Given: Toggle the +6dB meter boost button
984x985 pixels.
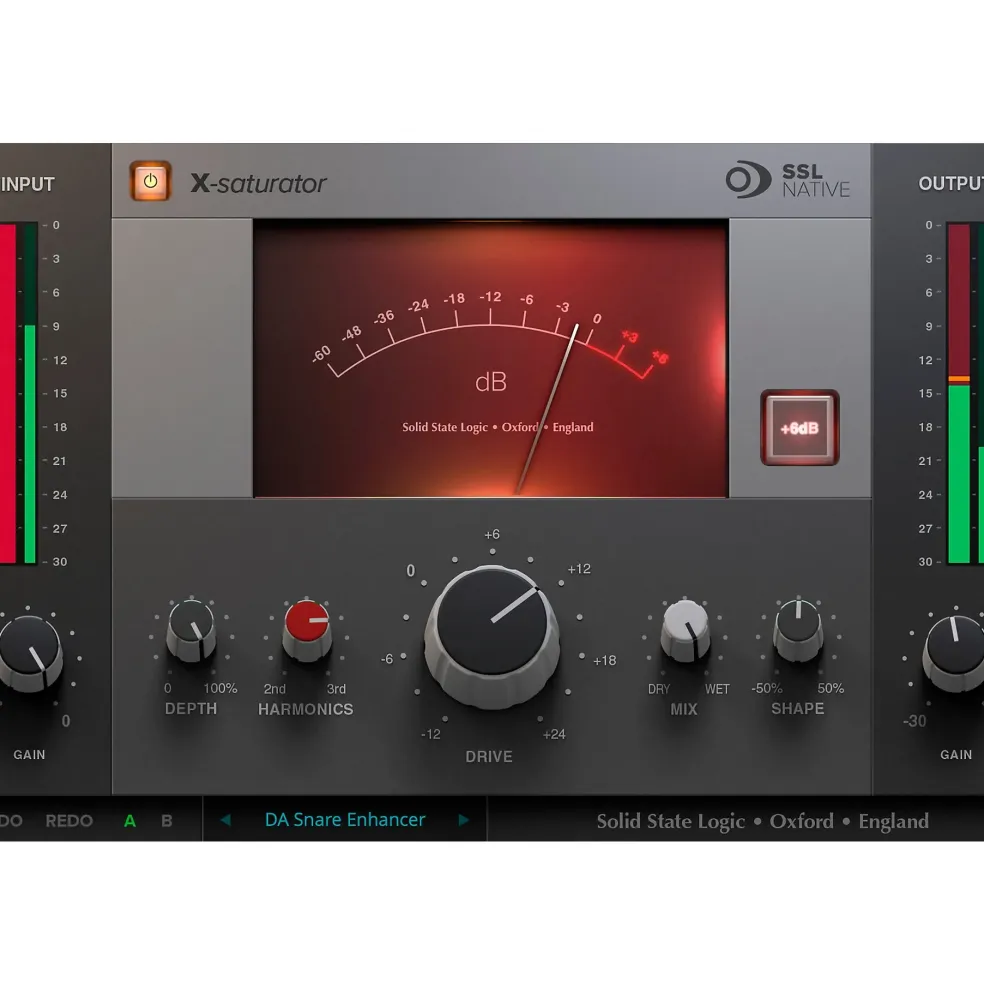Looking at the screenshot, I should [x=799, y=428].
